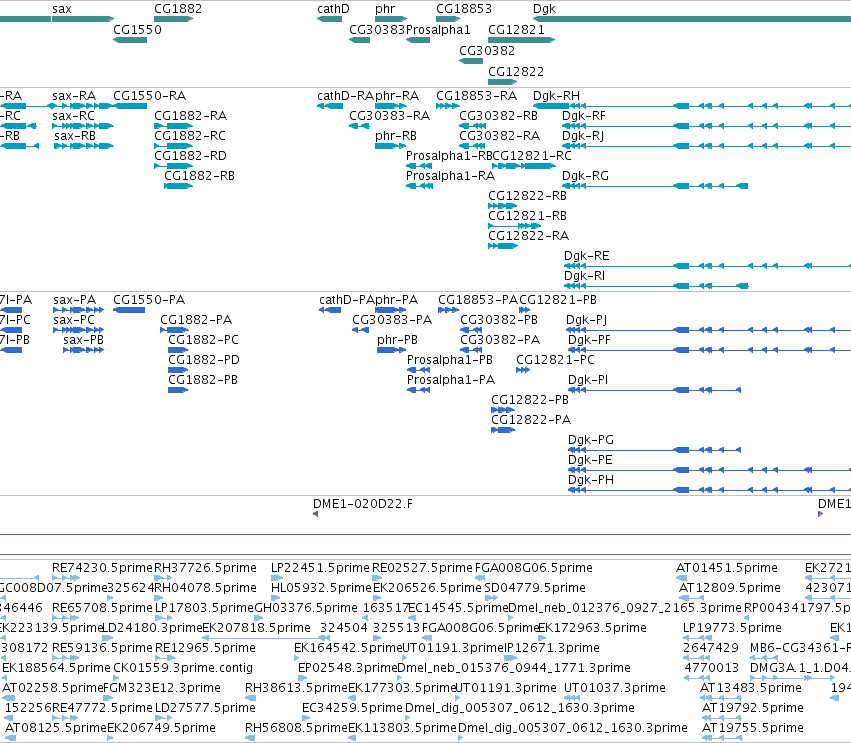This screenshot has height=743, width=851.
Task: Click the cathD-PA protein label
Action: (346, 300)
